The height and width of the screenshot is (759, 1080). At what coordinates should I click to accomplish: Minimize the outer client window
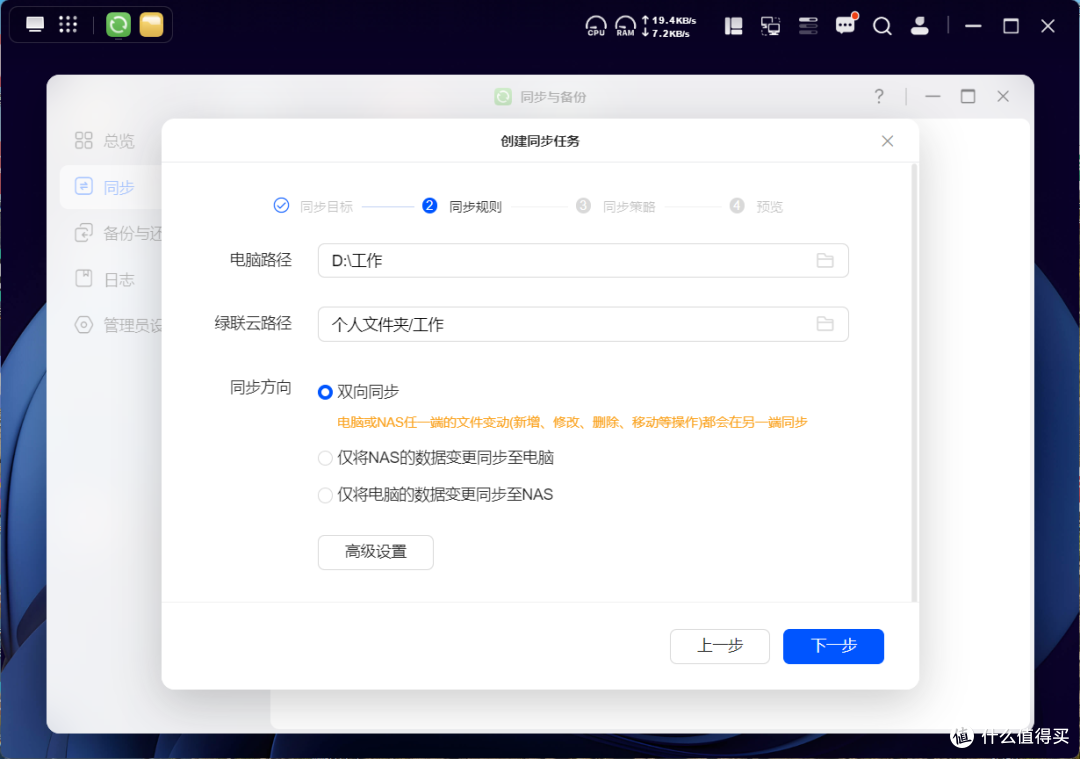click(x=973, y=26)
